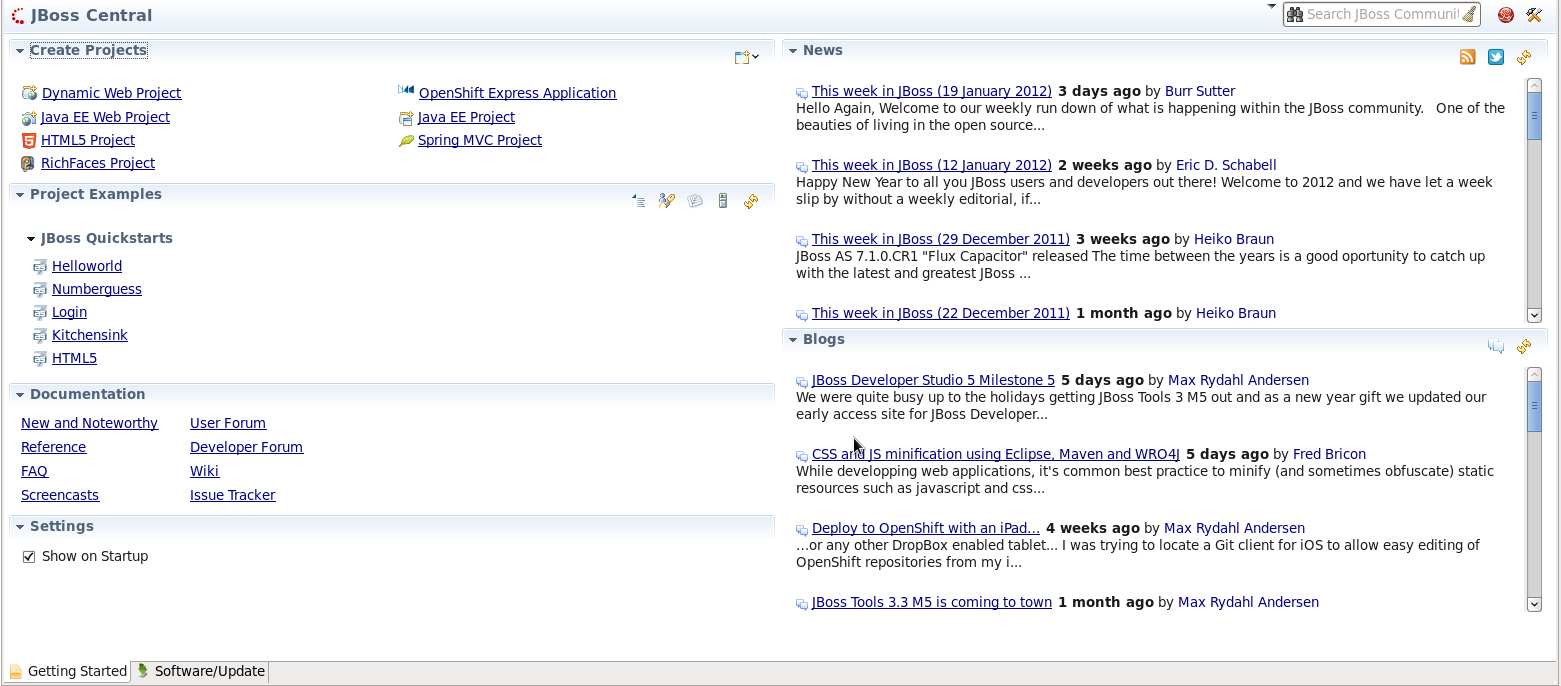Open the HTML5 quickstart link
Viewport: 1561px width, 686px height.
(74, 358)
